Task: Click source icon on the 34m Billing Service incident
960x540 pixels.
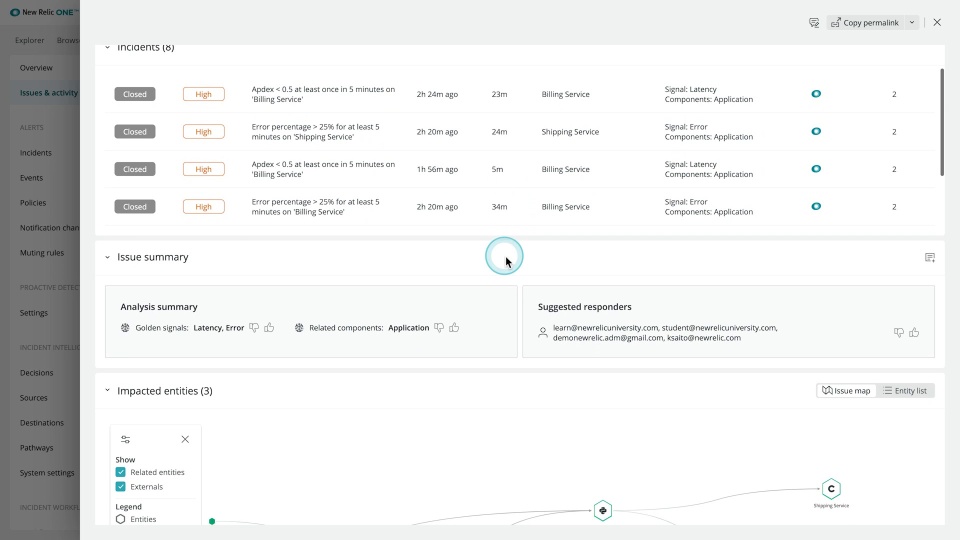Action: coord(816,206)
